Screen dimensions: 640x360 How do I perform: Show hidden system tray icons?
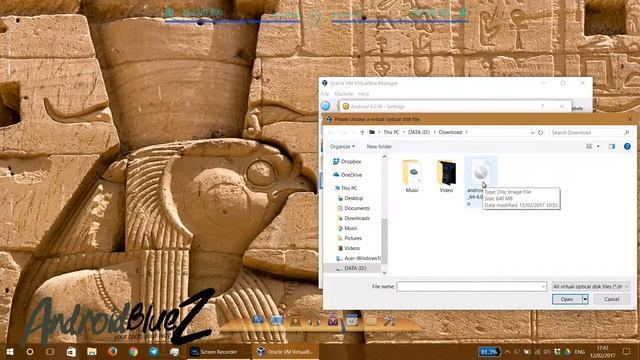[507, 351]
